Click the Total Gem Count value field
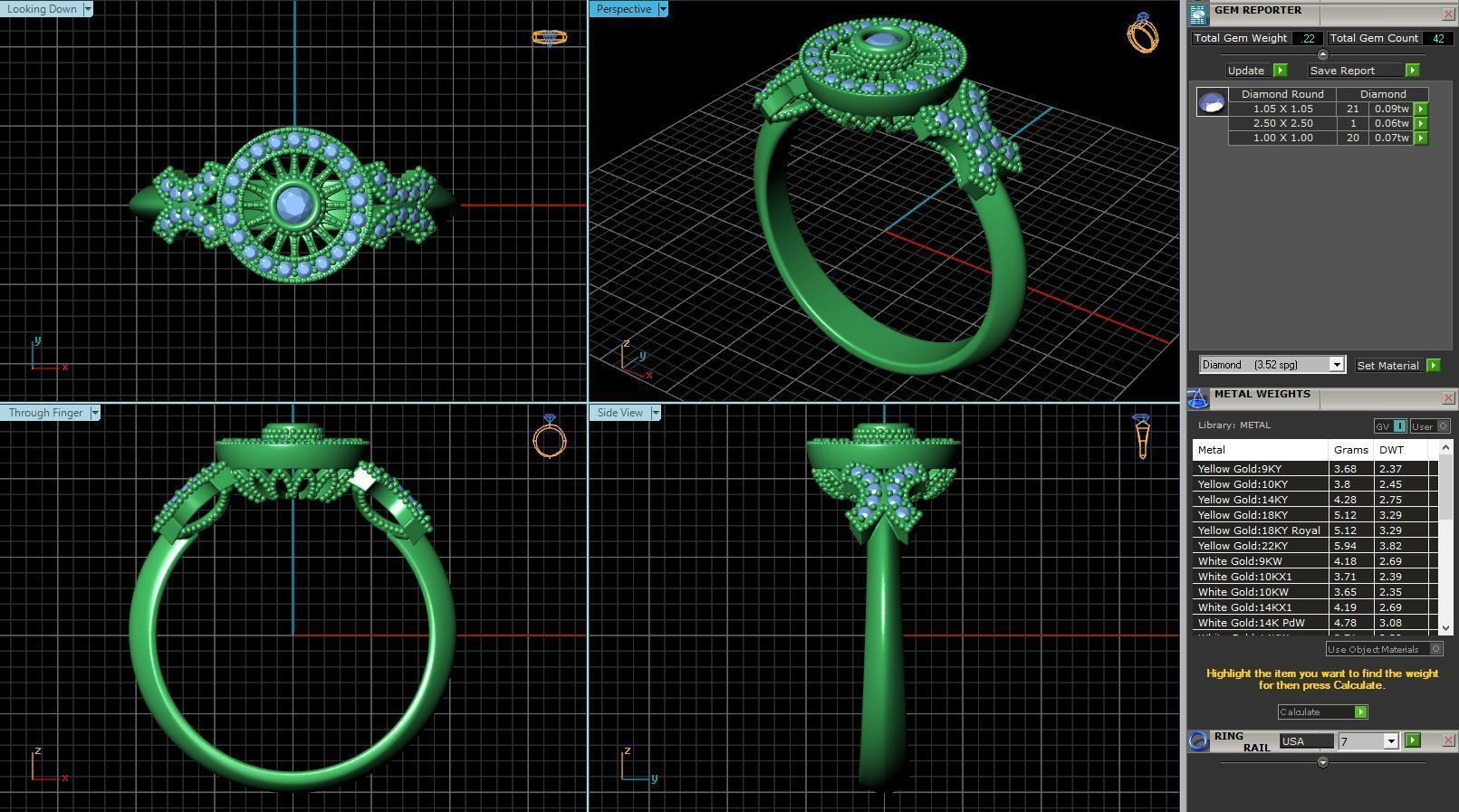1459x812 pixels. pos(1437,38)
